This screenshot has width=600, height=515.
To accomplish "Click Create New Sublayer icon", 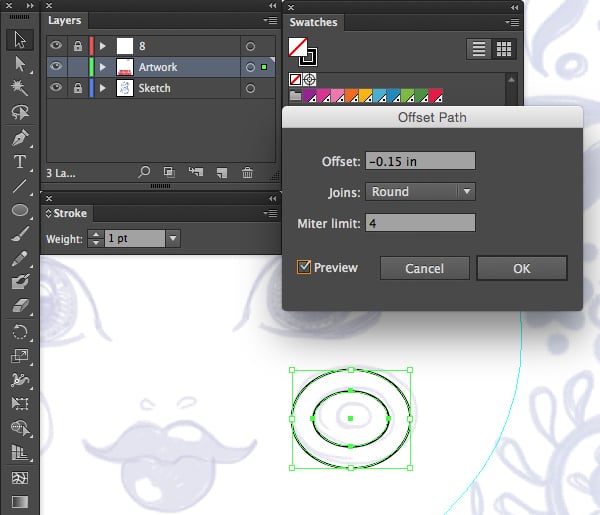I will 196,172.
